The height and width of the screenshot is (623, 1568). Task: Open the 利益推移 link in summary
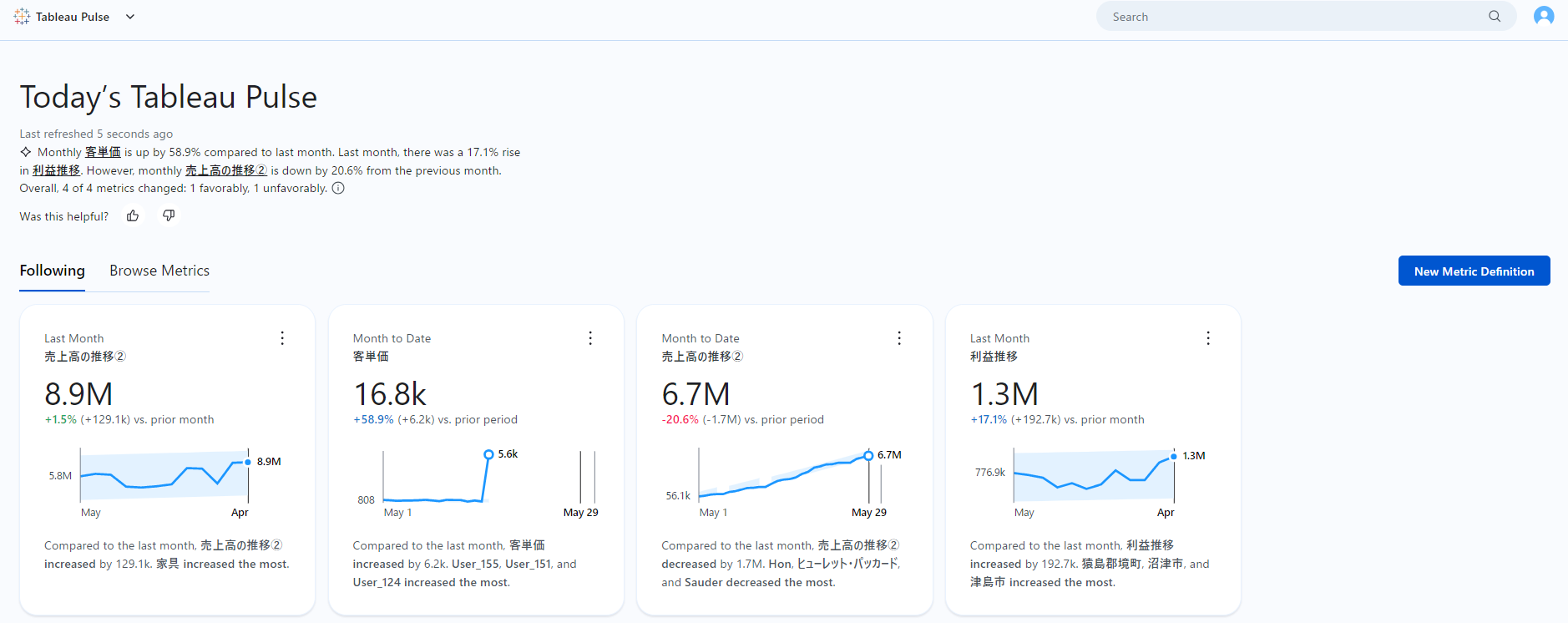pyautogui.click(x=57, y=170)
